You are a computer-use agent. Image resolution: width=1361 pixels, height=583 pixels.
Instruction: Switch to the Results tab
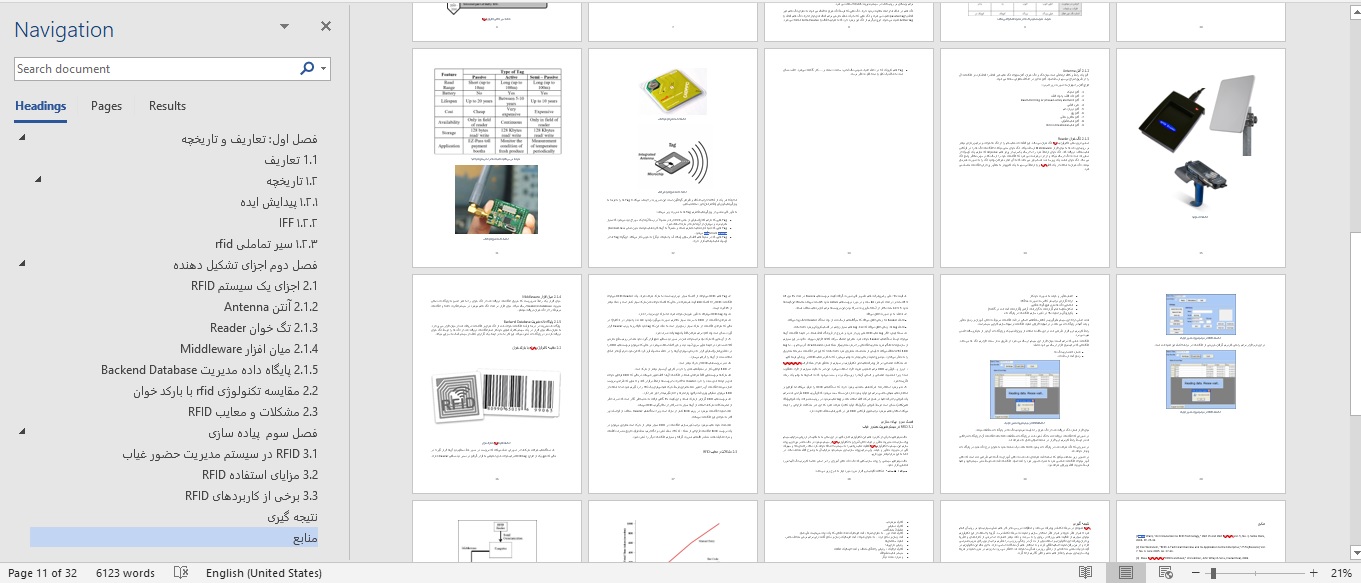coord(167,106)
